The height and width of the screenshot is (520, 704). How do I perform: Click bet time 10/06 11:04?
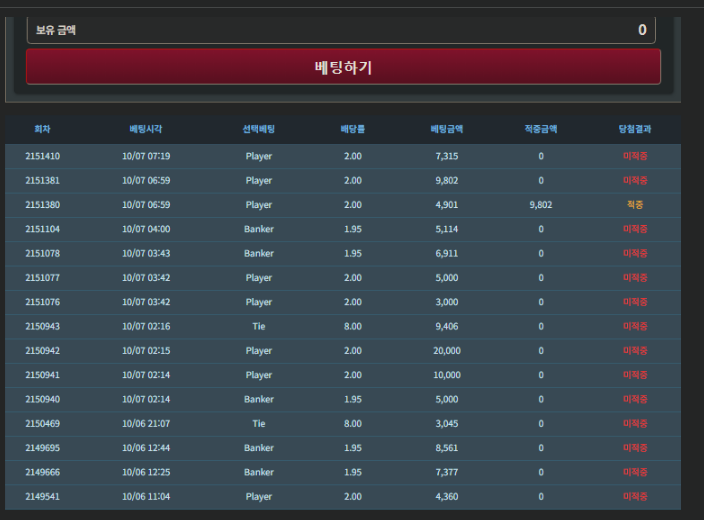pyautogui.click(x=146, y=497)
